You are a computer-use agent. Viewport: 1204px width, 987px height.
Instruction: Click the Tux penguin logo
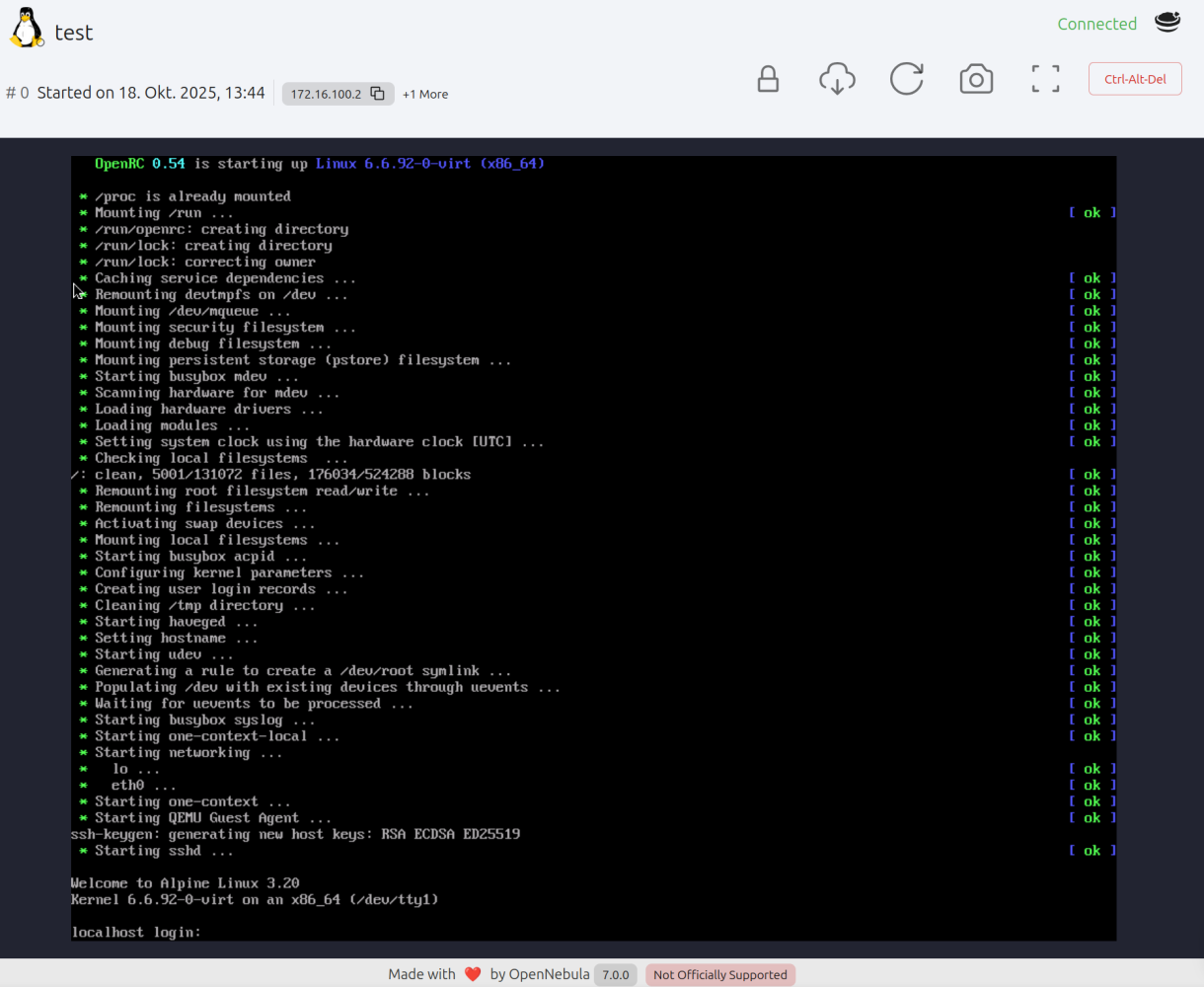coord(27,29)
